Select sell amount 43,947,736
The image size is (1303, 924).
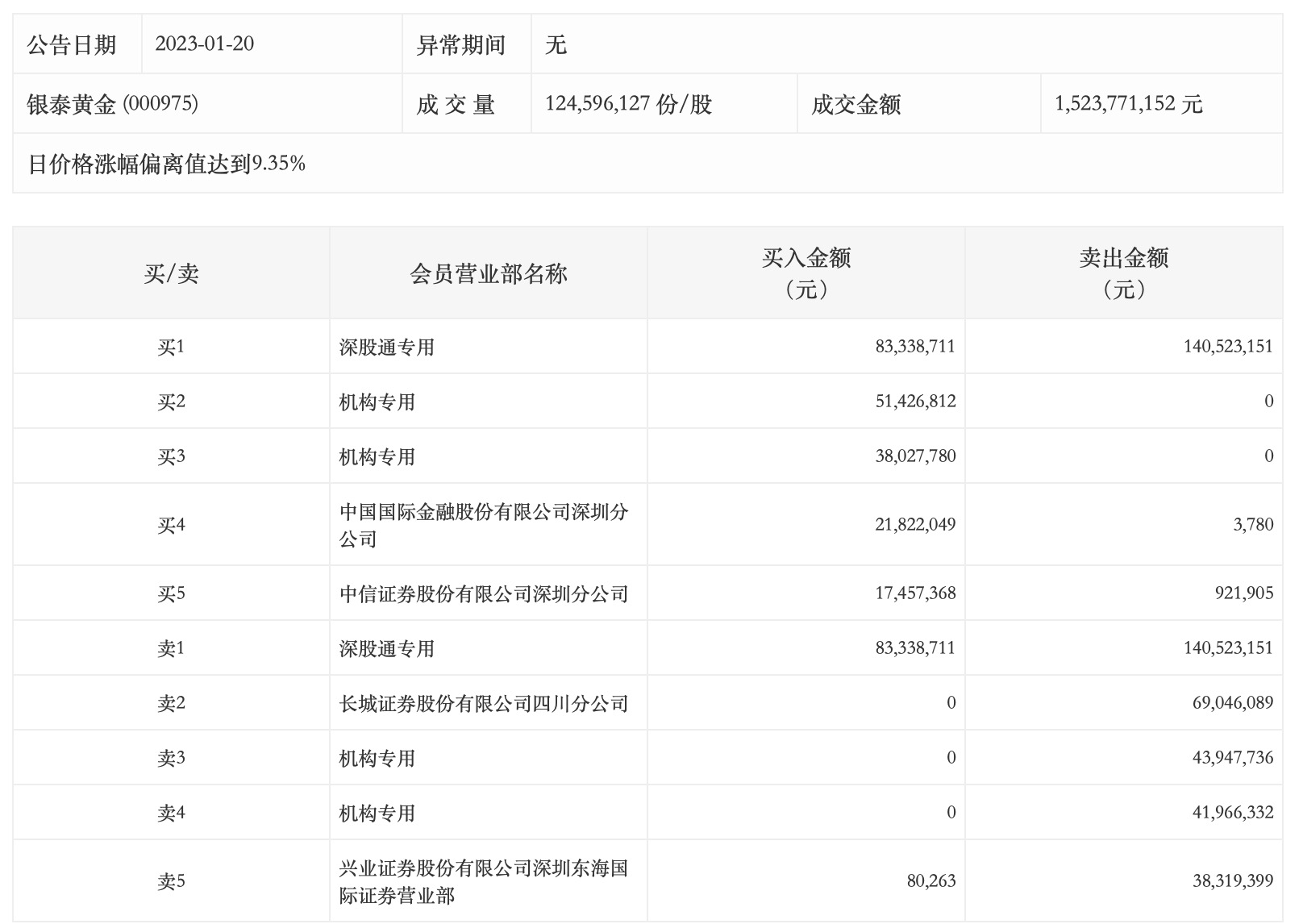[1234, 758]
